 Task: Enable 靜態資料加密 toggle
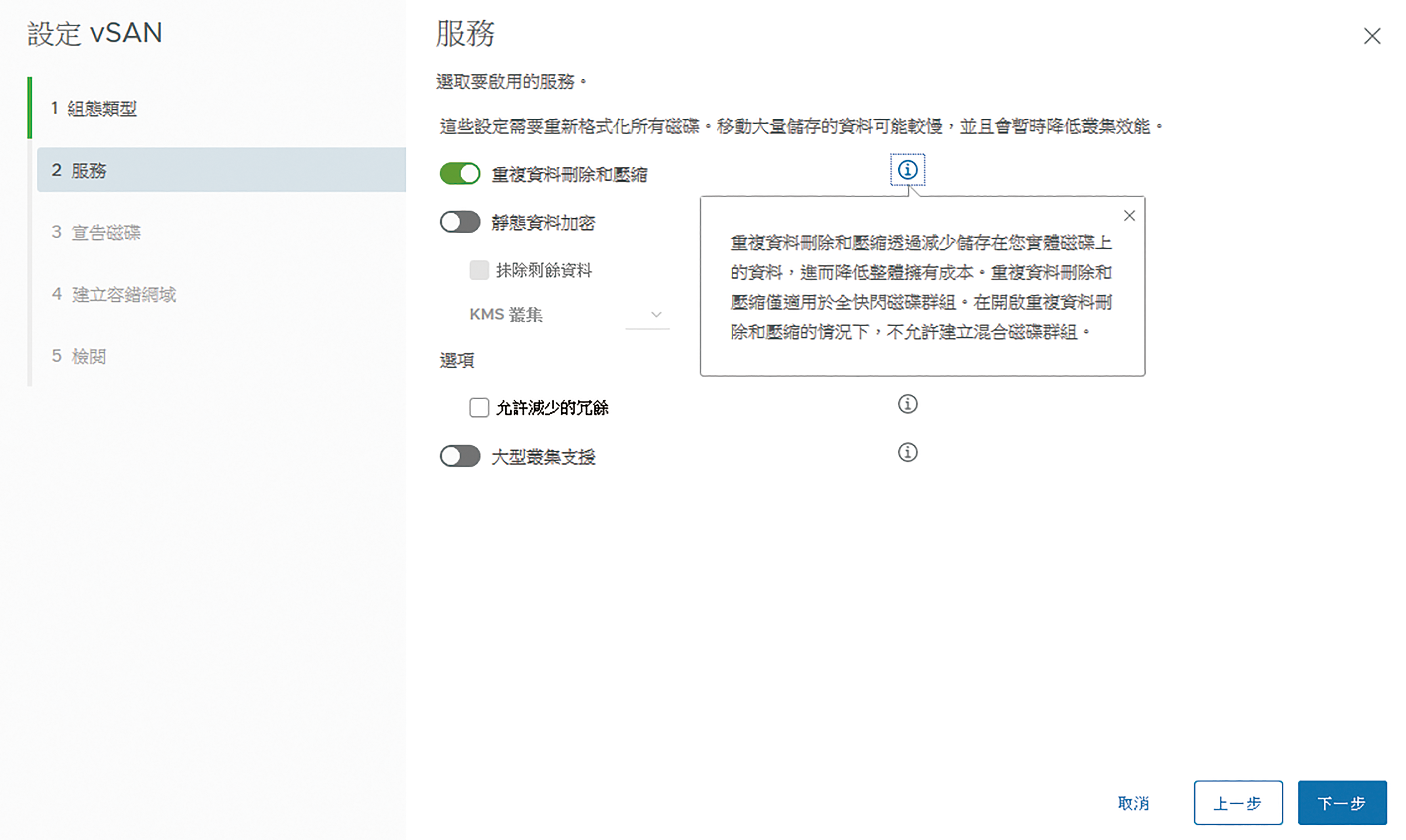pos(459,222)
